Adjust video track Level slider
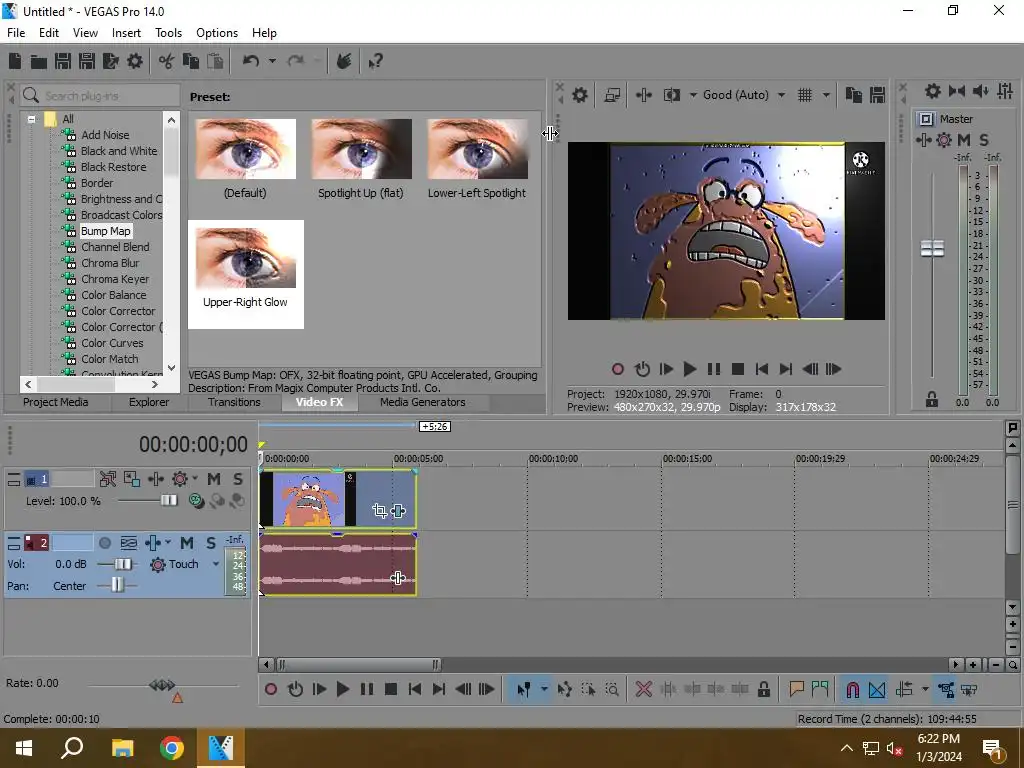Viewport: 1024px width, 768px height. (168, 501)
